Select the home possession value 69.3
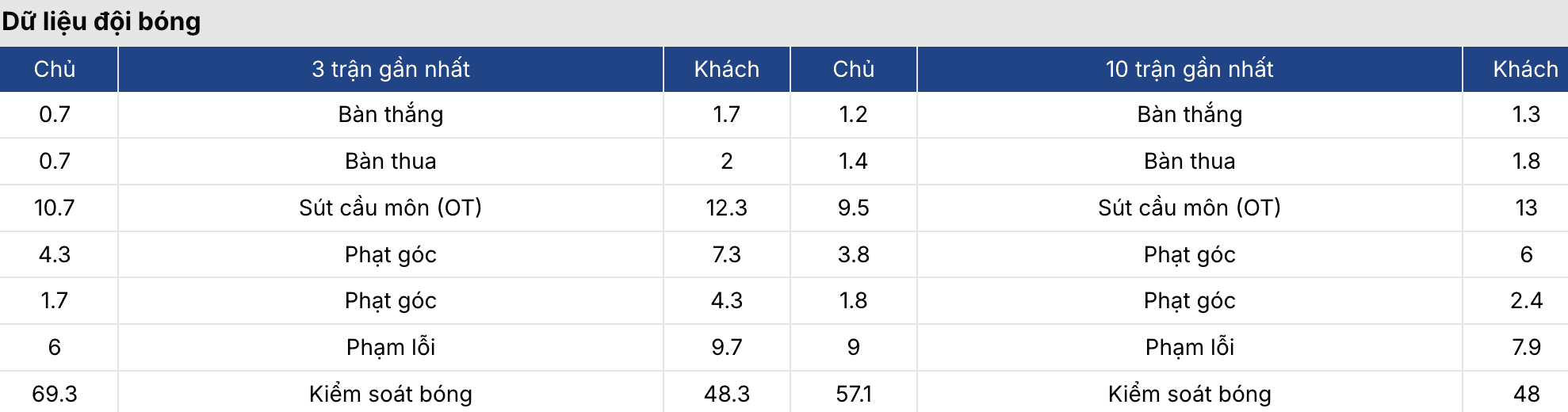Screen dimensions: 1568x412 click(55, 394)
